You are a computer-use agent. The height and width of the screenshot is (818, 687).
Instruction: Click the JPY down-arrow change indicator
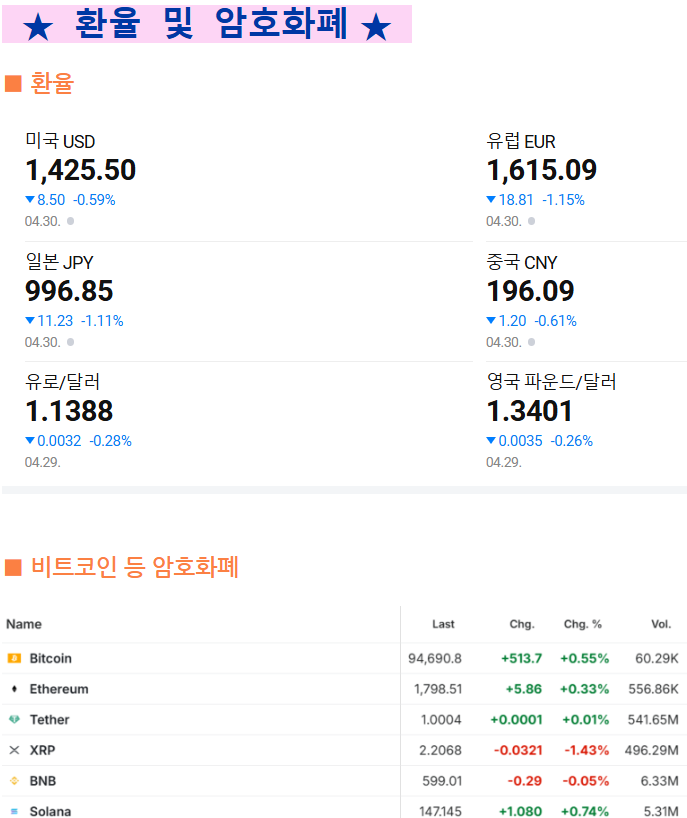click(30, 320)
